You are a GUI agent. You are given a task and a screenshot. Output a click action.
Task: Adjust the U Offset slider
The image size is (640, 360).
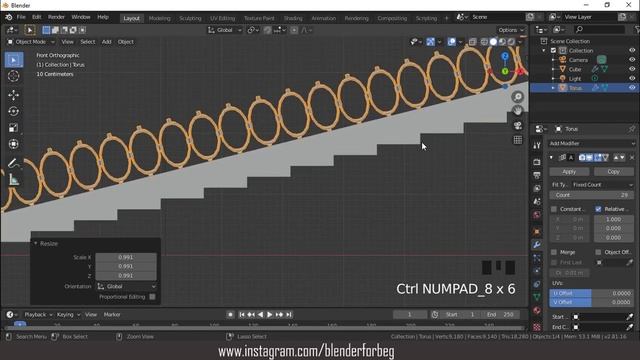[591, 293]
